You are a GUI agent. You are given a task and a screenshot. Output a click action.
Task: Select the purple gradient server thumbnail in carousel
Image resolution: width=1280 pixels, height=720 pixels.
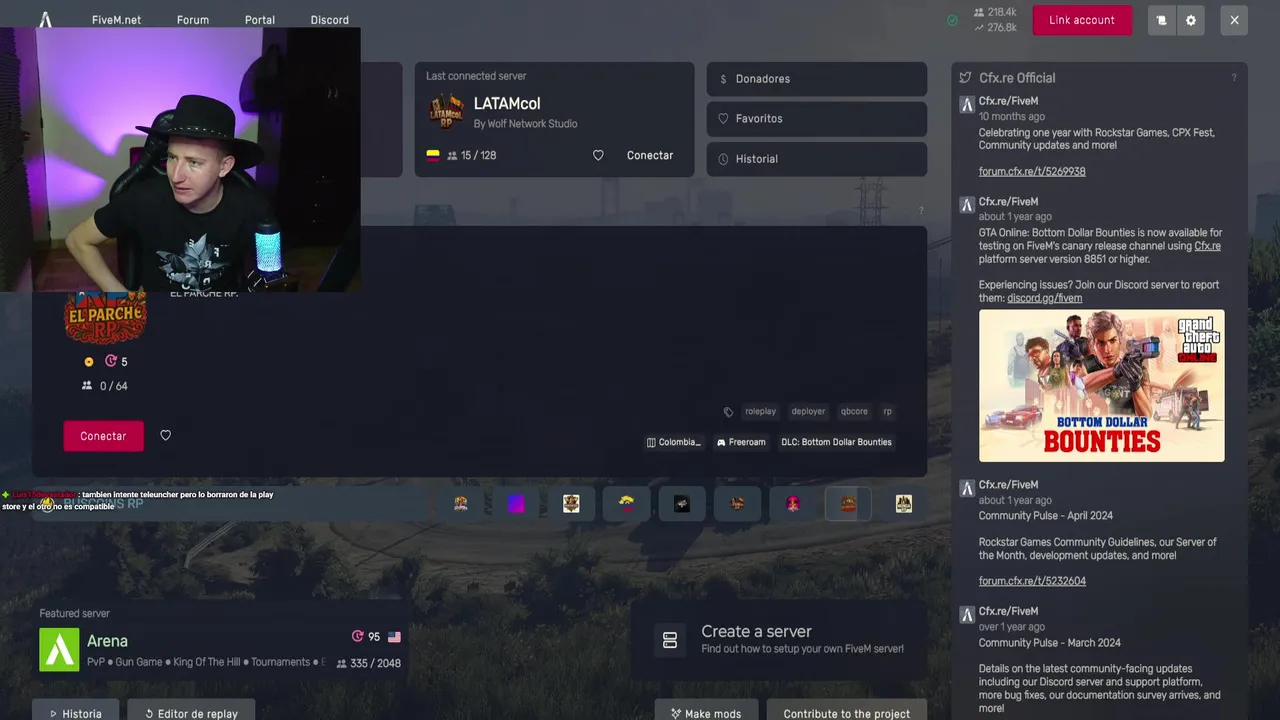coord(516,504)
